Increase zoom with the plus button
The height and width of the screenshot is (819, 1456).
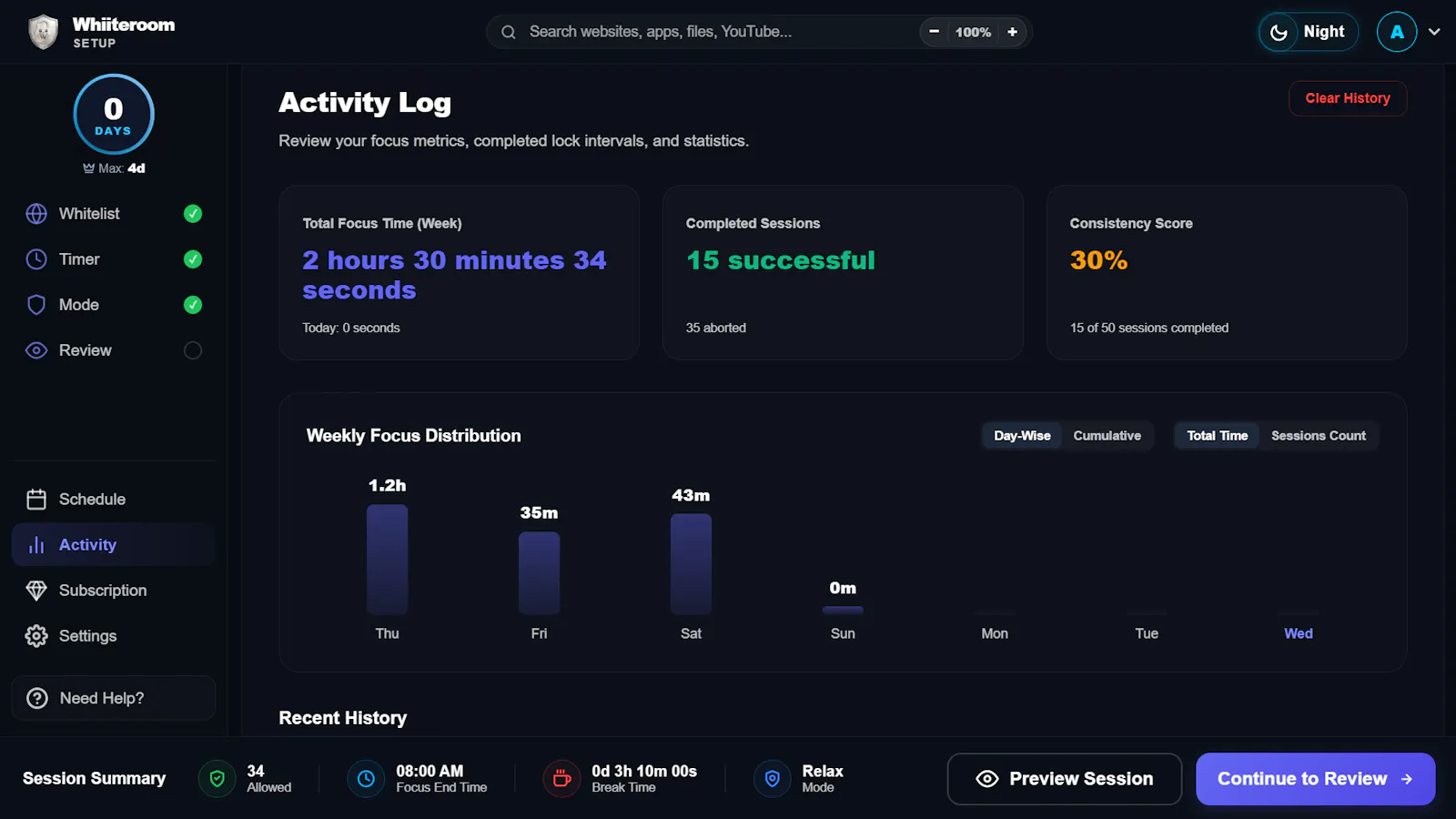[x=1012, y=32]
